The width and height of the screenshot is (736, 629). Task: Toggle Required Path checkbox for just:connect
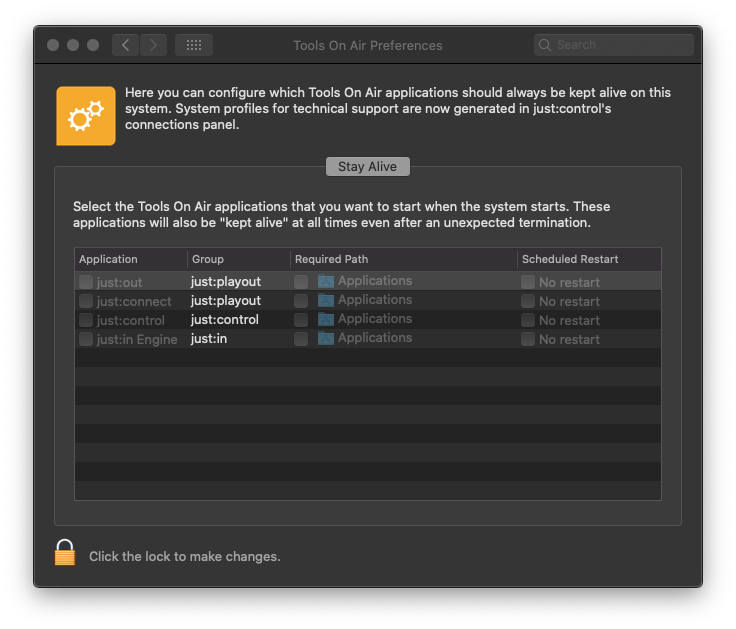(x=301, y=300)
